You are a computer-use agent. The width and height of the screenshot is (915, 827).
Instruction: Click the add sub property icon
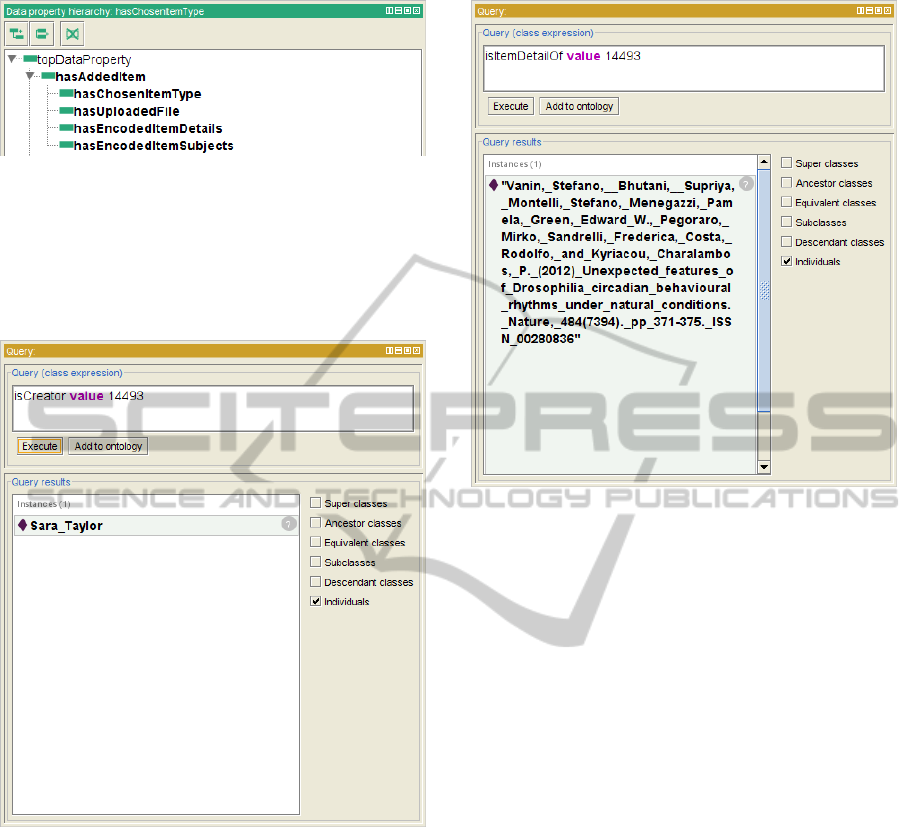click(x=17, y=34)
